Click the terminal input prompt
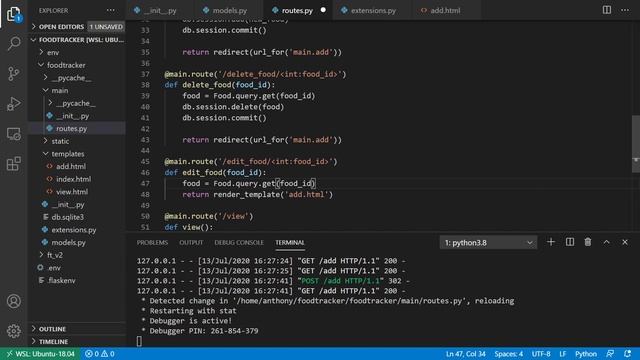The width and height of the screenshot is (640, 360). [139, 341]
